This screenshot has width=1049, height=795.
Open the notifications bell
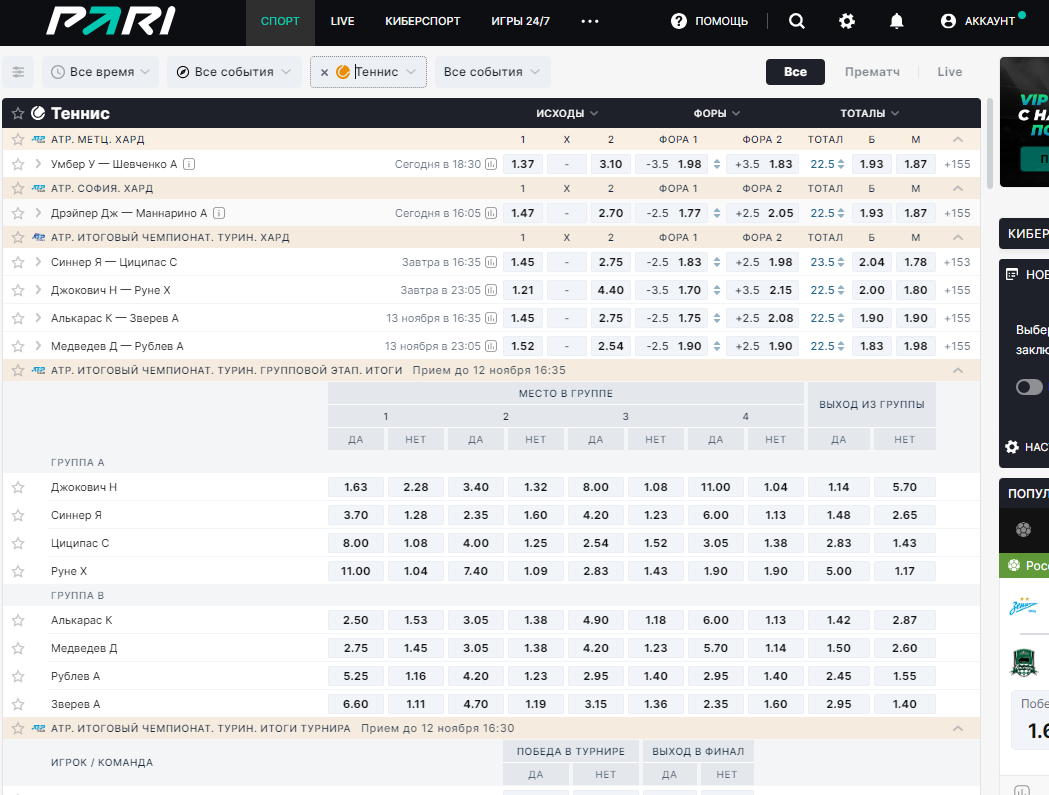point(896,21)
